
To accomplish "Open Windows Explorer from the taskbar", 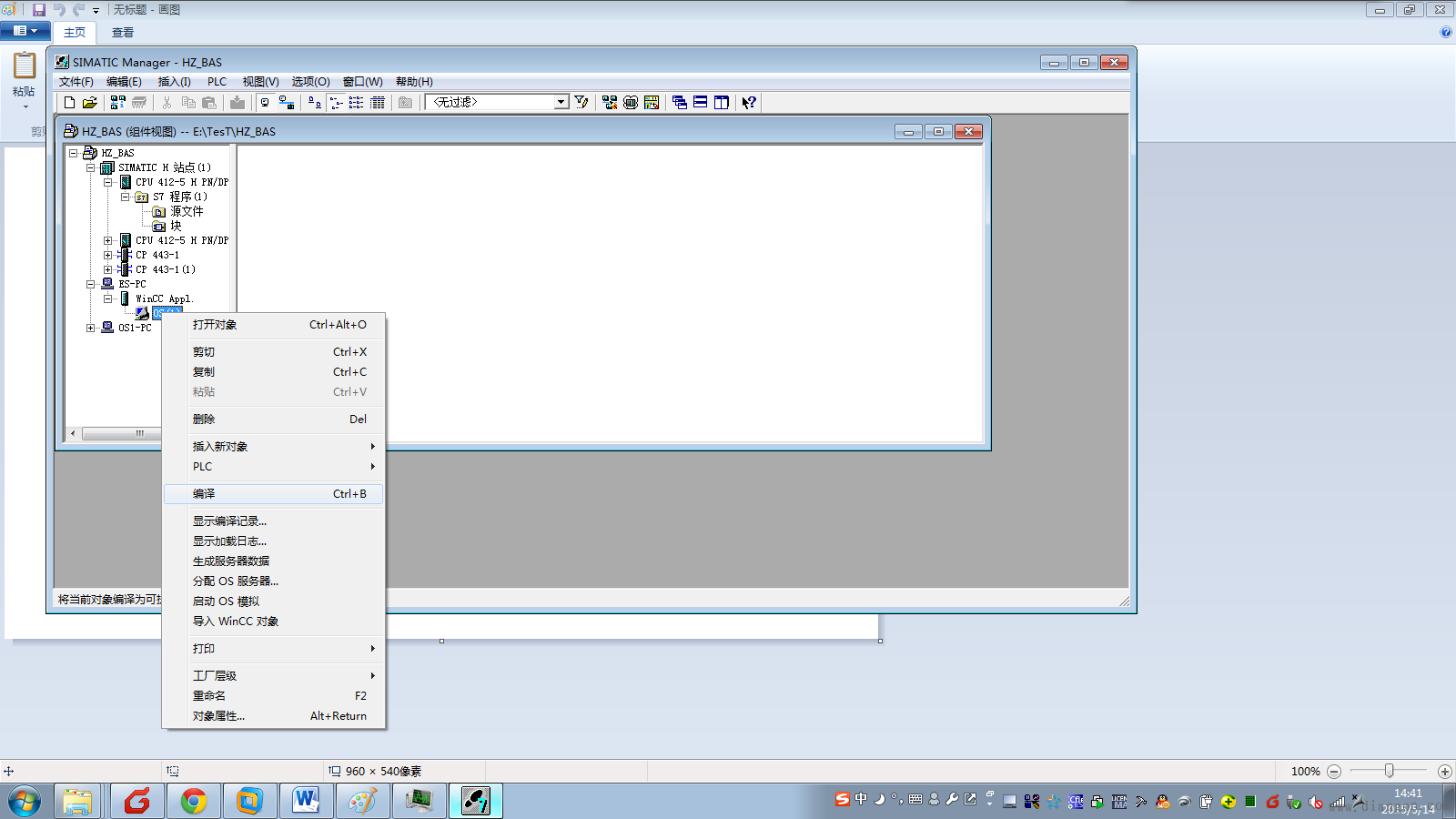I will click(x=78, y=802).
